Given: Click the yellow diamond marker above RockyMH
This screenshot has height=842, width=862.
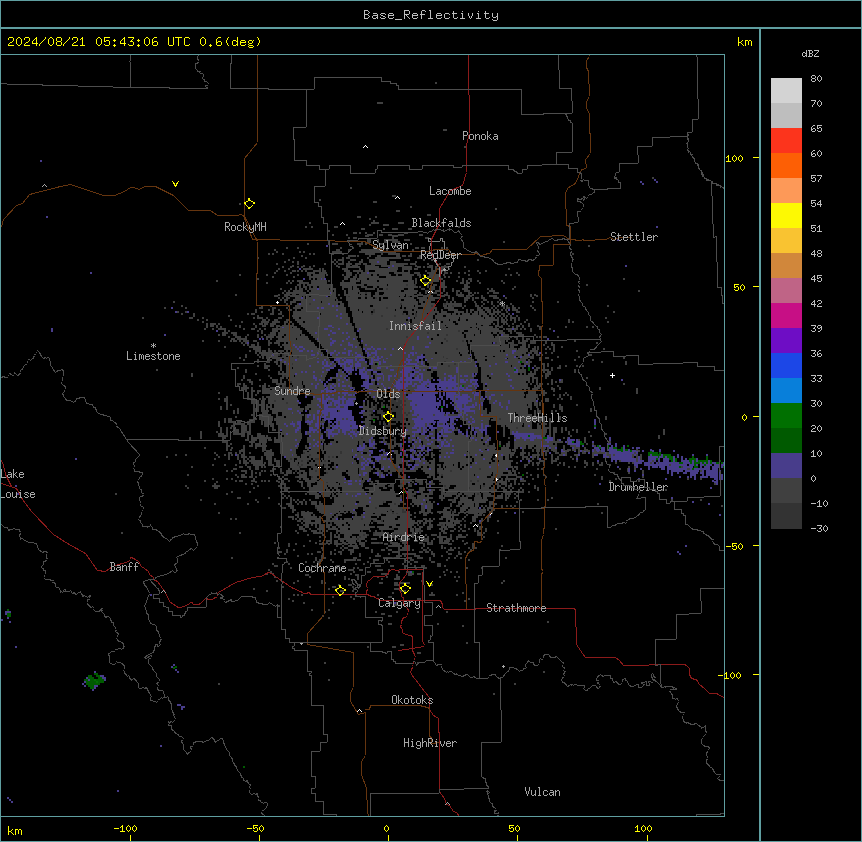Looking at the screenshot, I should pos(250,204).
